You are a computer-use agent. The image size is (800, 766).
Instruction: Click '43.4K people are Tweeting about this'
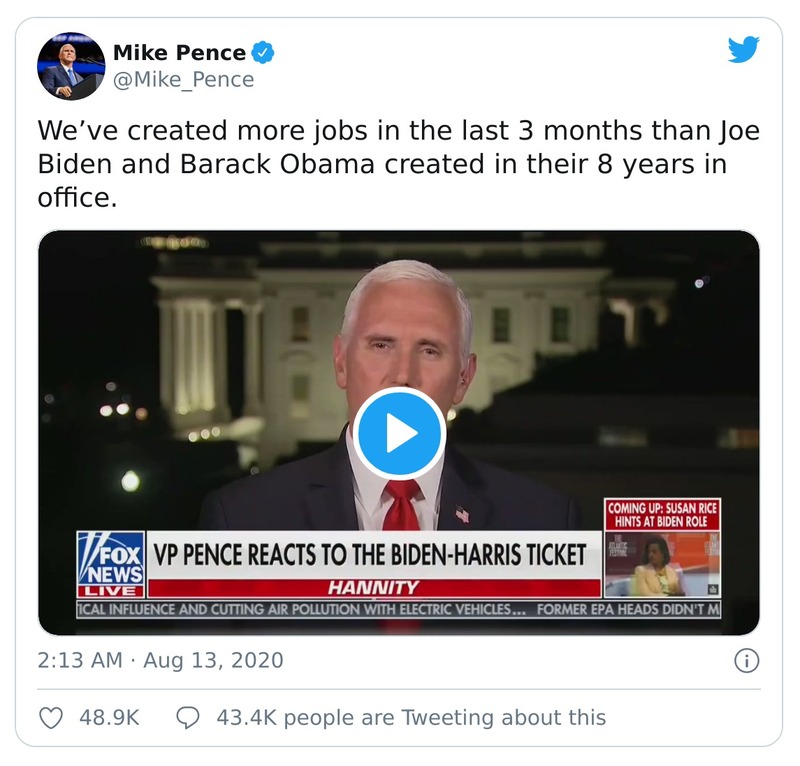[x=413, y=717]
